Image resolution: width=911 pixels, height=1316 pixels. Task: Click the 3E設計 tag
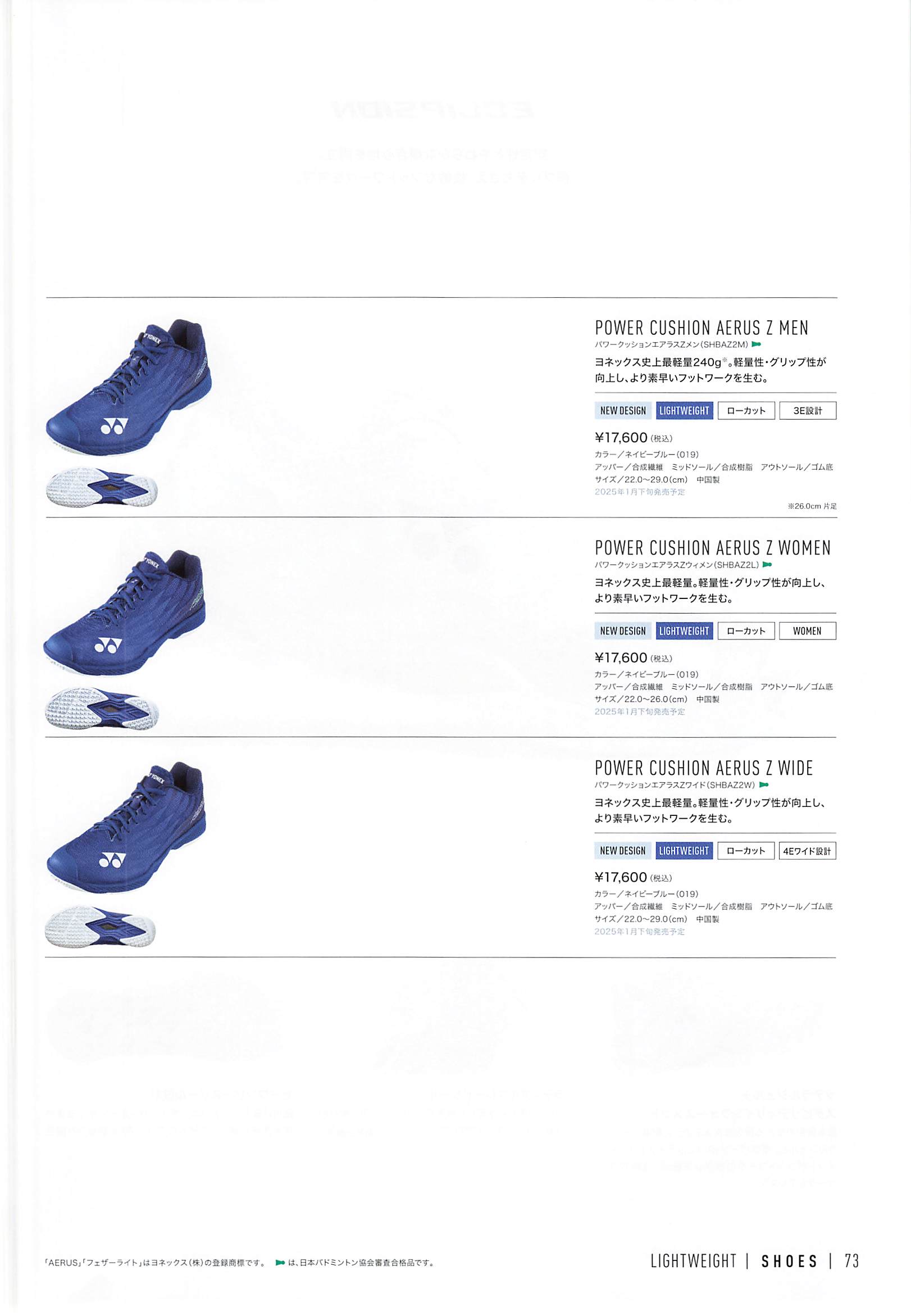tap(808, 411)
